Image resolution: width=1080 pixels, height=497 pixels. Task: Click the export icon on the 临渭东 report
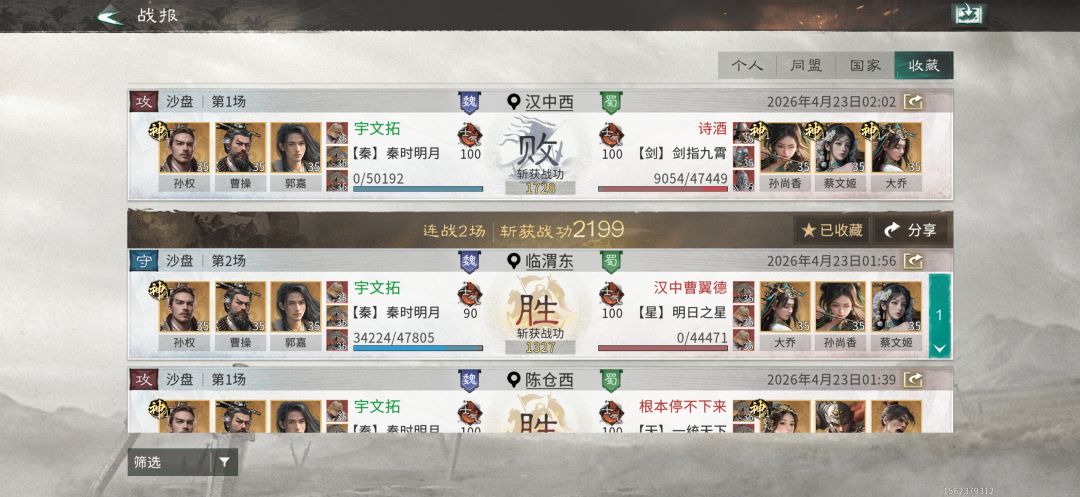(x=913, y=262)
